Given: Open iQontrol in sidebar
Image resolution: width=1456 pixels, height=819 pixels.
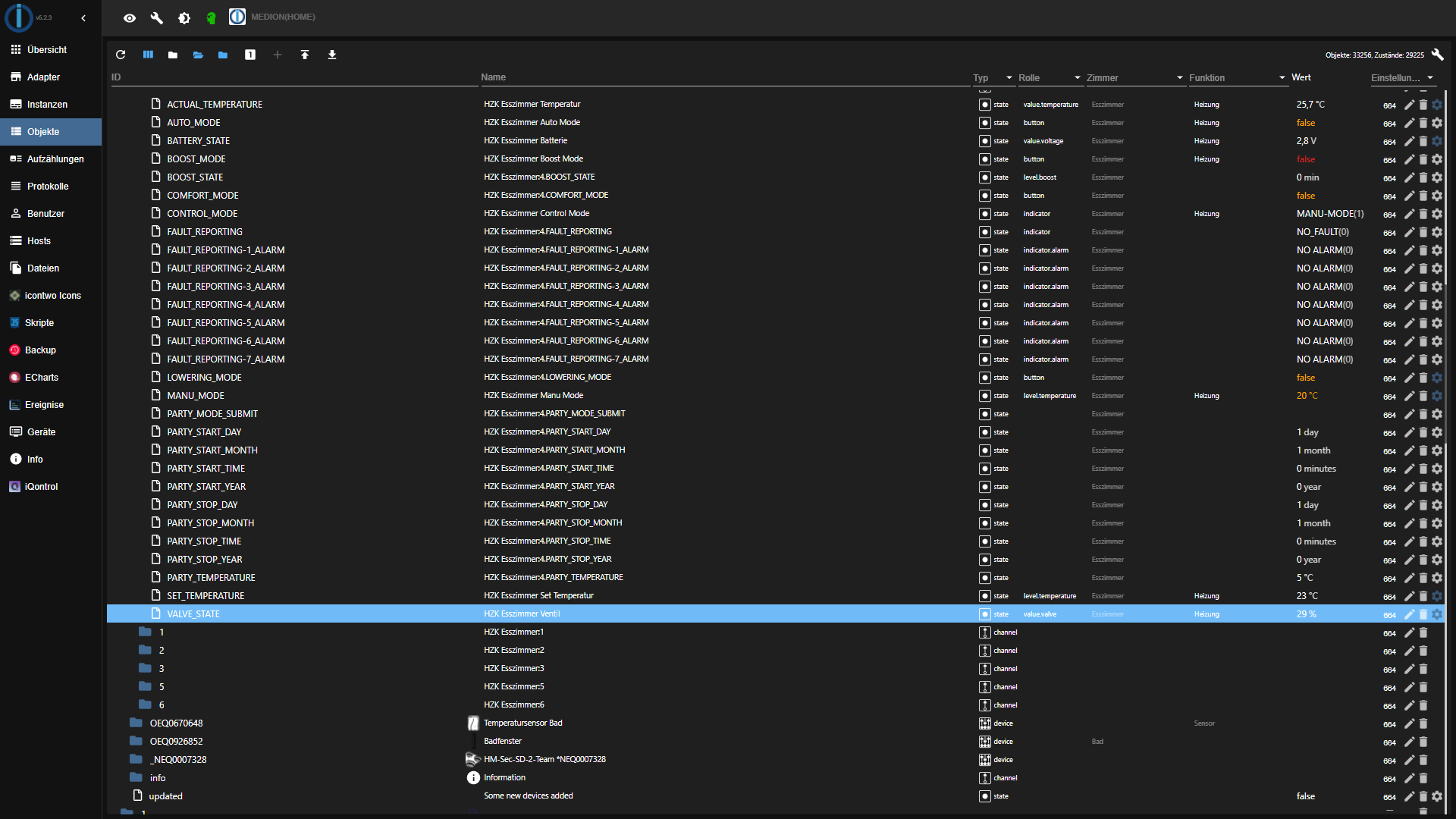Looking at the screenshot, I should tap(51, 486).
